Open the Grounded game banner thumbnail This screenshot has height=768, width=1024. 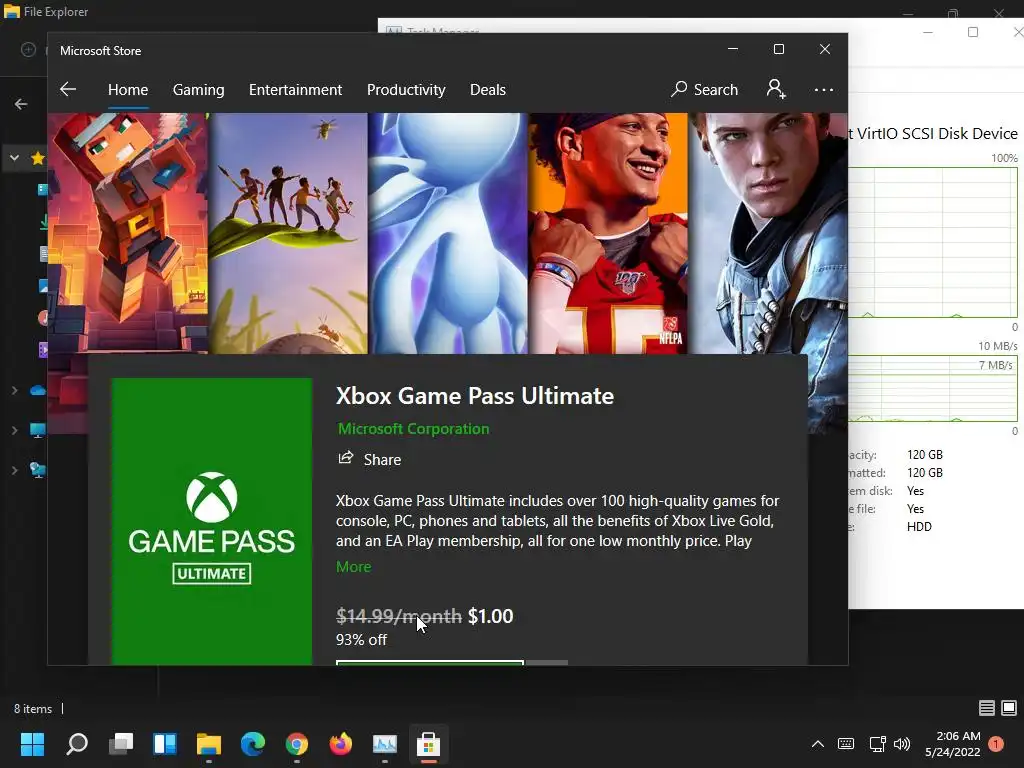point(288,233)
